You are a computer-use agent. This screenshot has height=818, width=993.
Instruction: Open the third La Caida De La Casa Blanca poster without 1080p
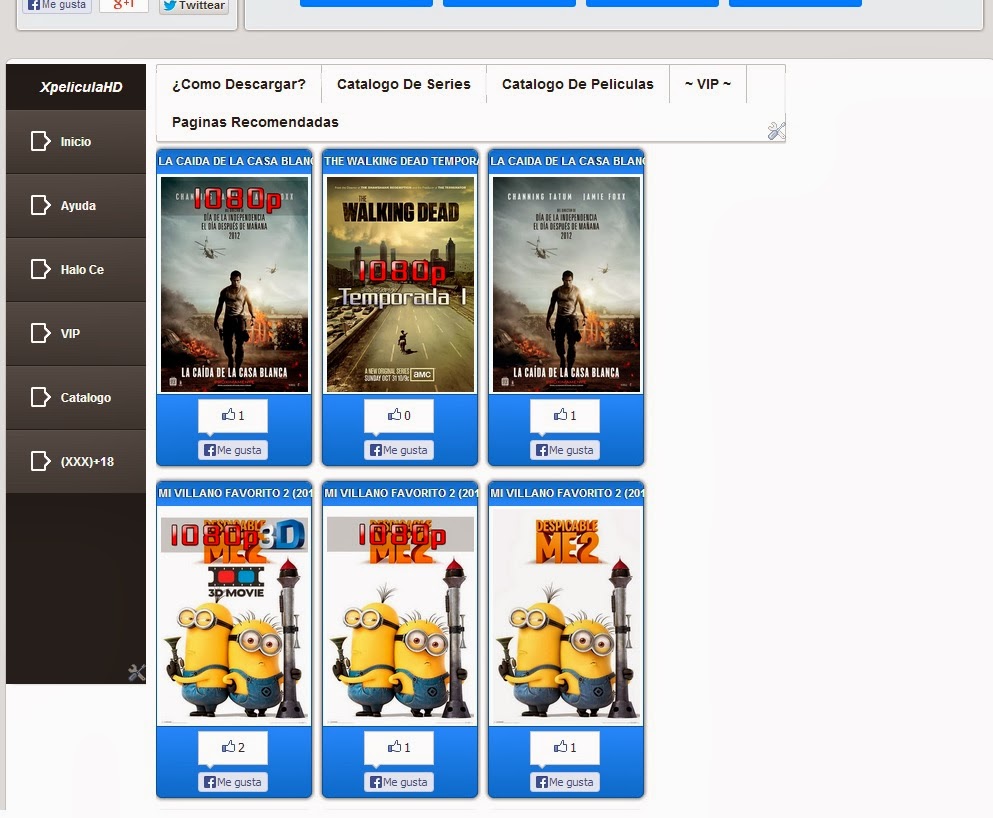coord(566,284)
